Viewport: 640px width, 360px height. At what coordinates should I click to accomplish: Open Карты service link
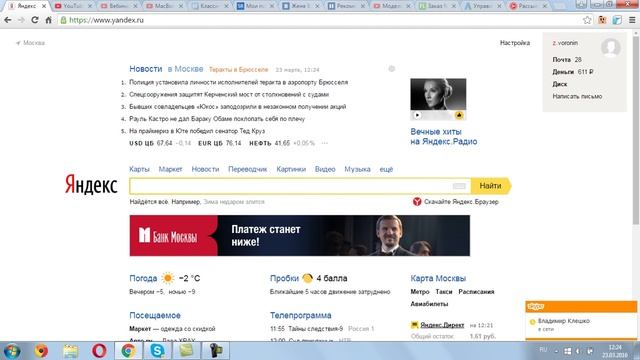(139, 169)
